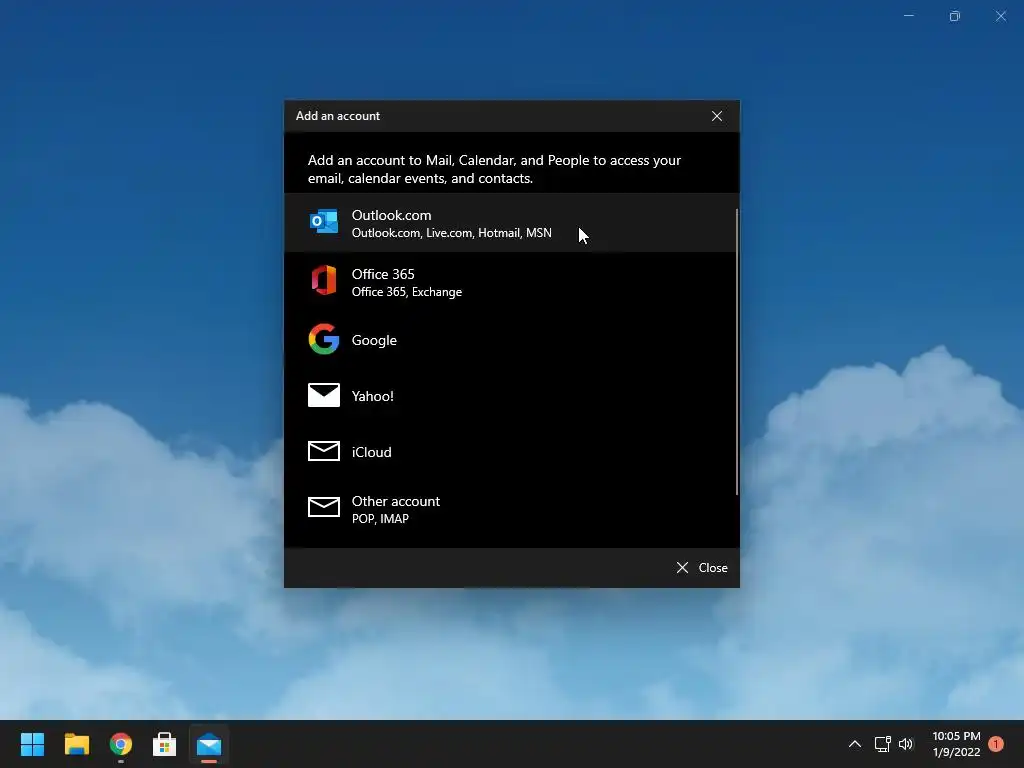Click the account list scrollbar

(737, 351)
